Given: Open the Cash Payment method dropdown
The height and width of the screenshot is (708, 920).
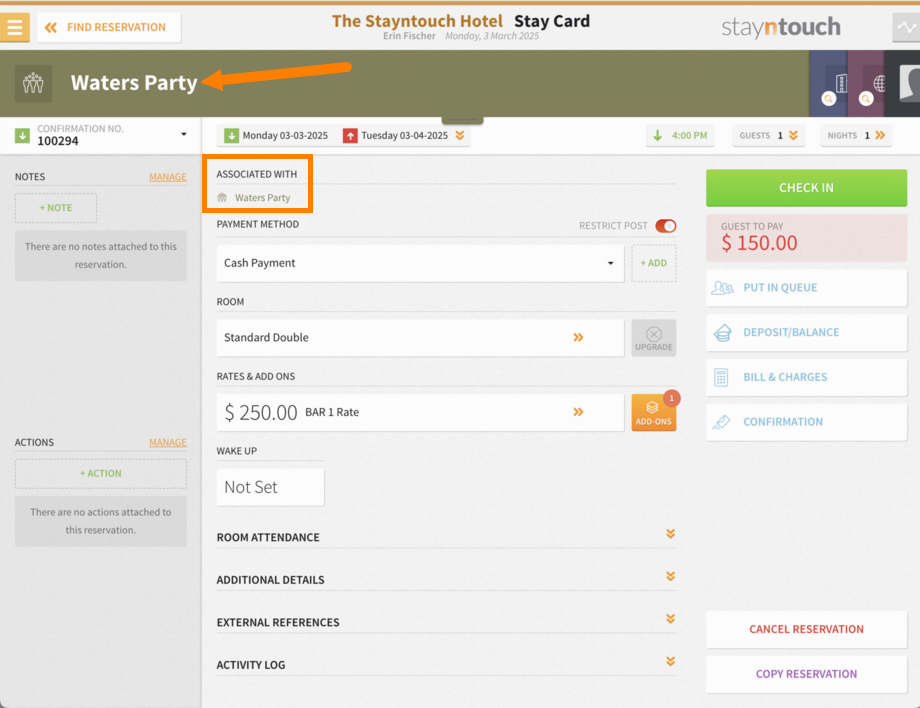Looking at the screenshot, I should pyautogui.click(x=420, y=263).
